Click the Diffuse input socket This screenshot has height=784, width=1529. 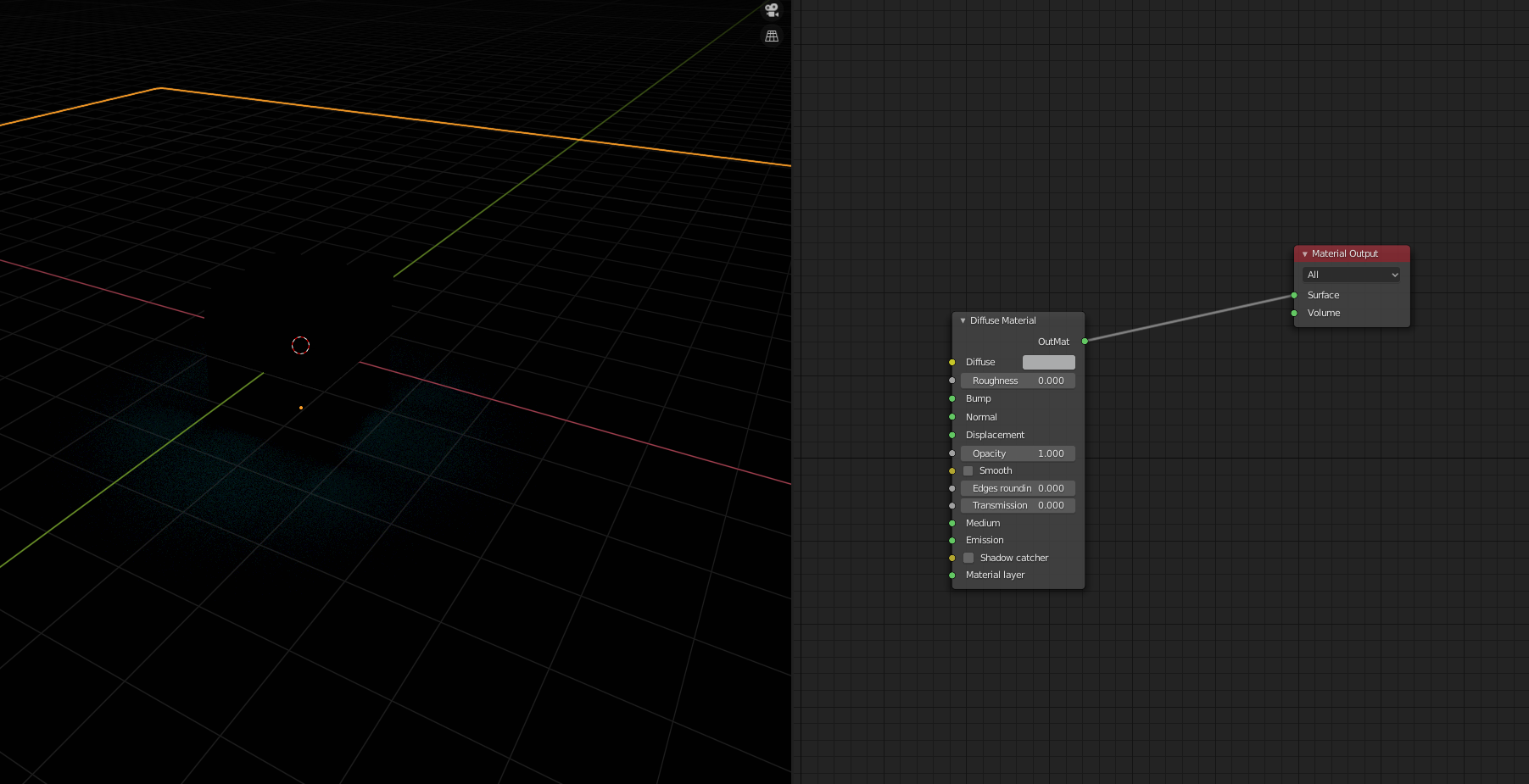[952, 362]
